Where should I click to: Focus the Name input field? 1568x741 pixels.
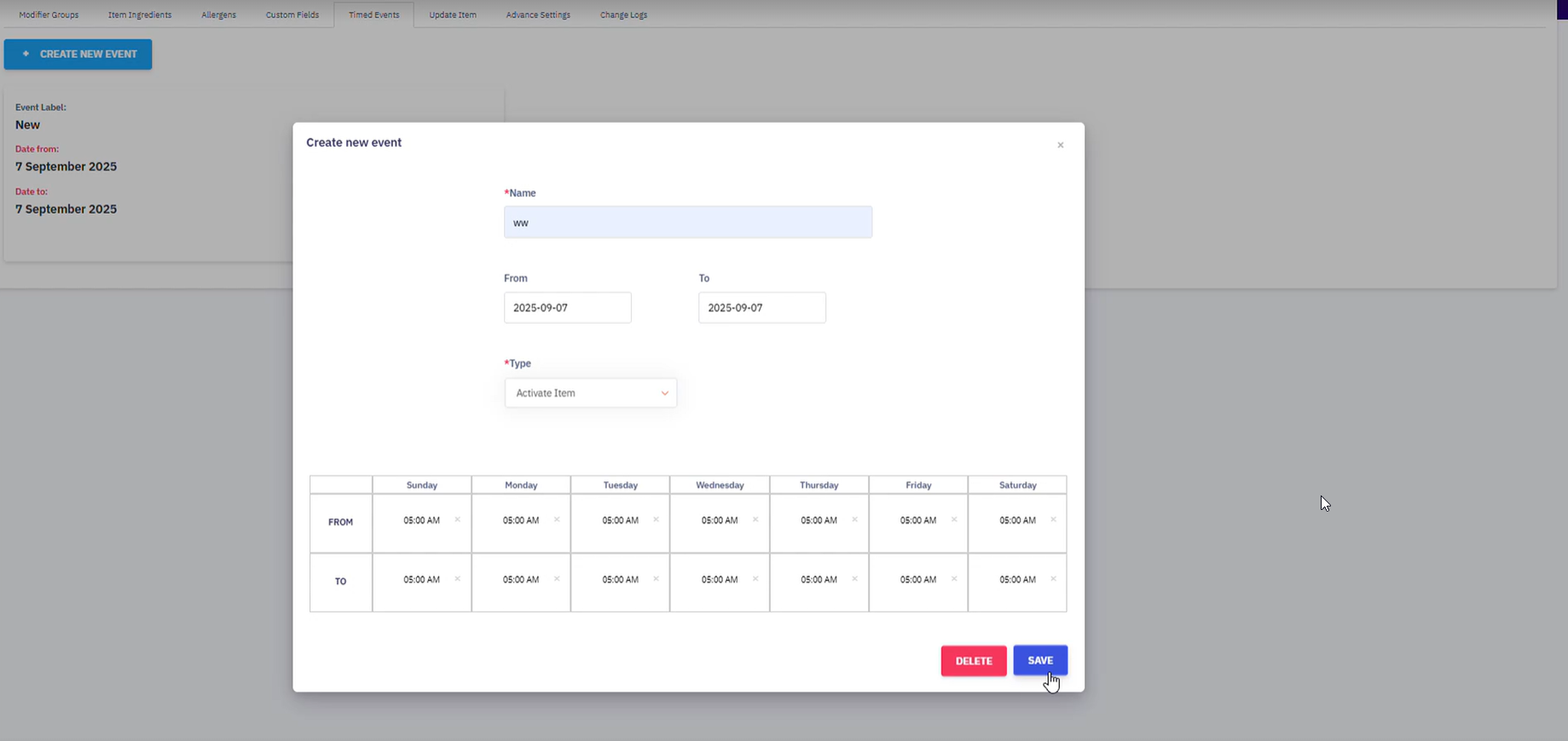pyautogui.click(x=687, y=223)
